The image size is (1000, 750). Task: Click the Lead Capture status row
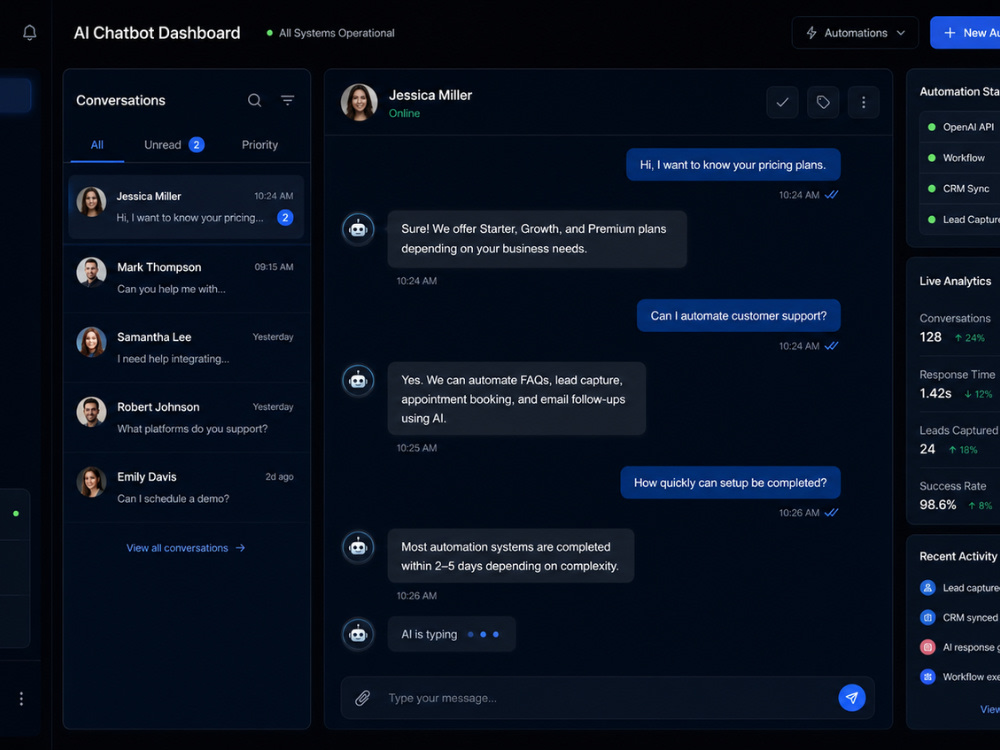tap(960, 219)
